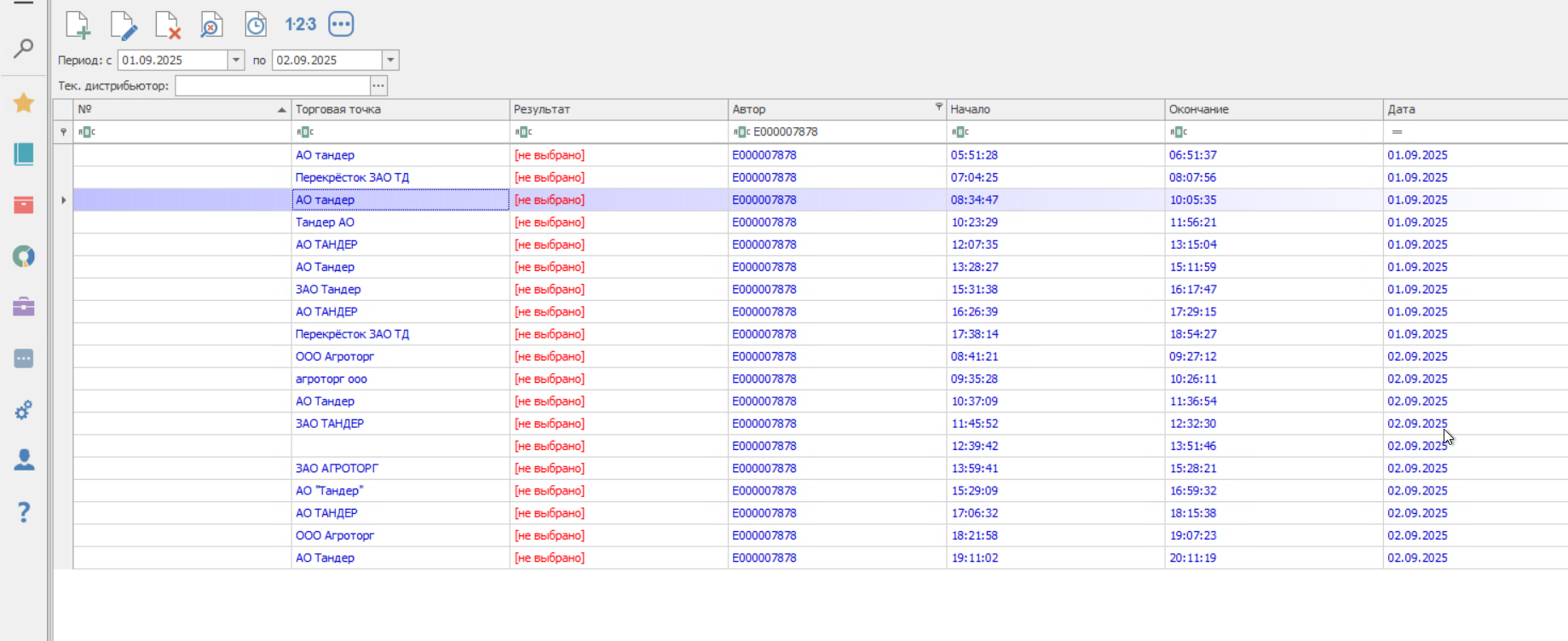1568x641 pixels.
Task: Open the help question mark sidebar icon
Action: tap(24, 512)
